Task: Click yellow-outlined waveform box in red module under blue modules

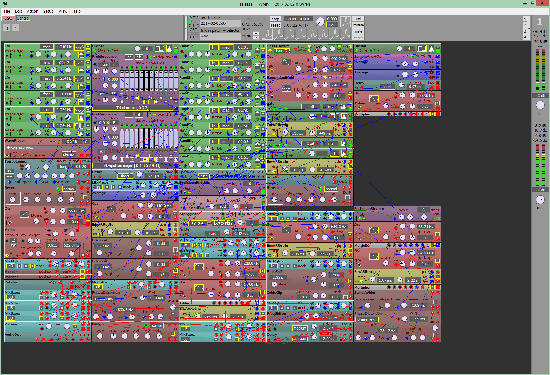Action: click(x=374, y=99)
